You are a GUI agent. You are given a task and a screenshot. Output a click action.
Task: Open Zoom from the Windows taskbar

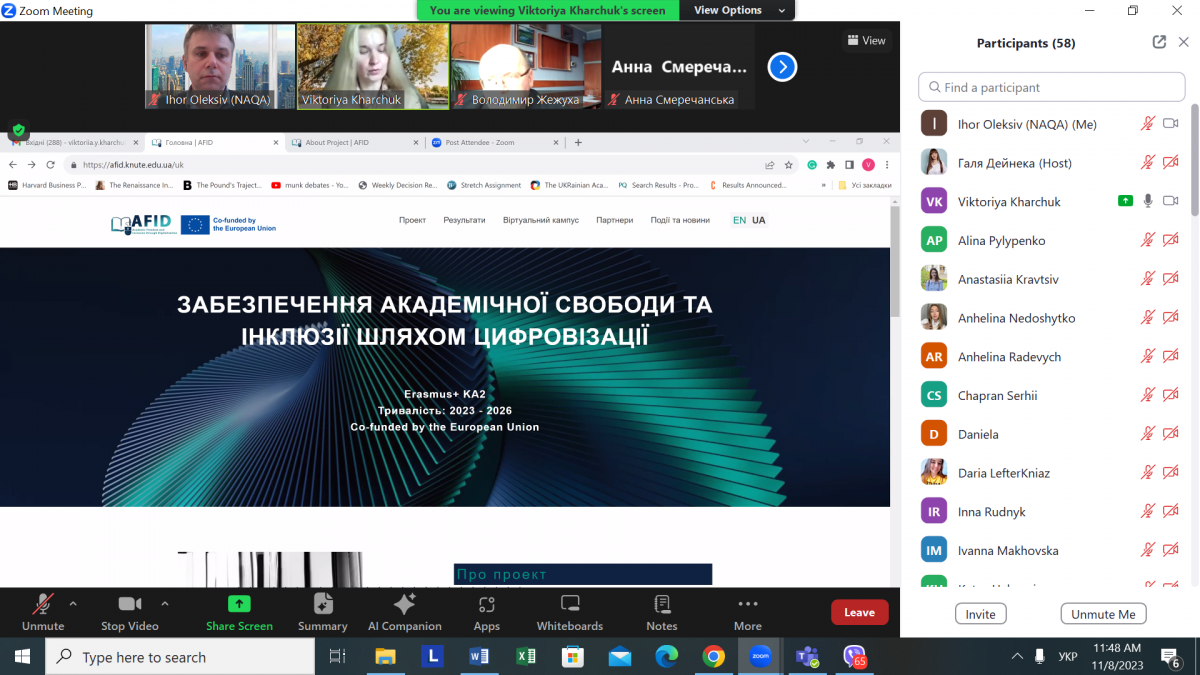click(759, 657)
